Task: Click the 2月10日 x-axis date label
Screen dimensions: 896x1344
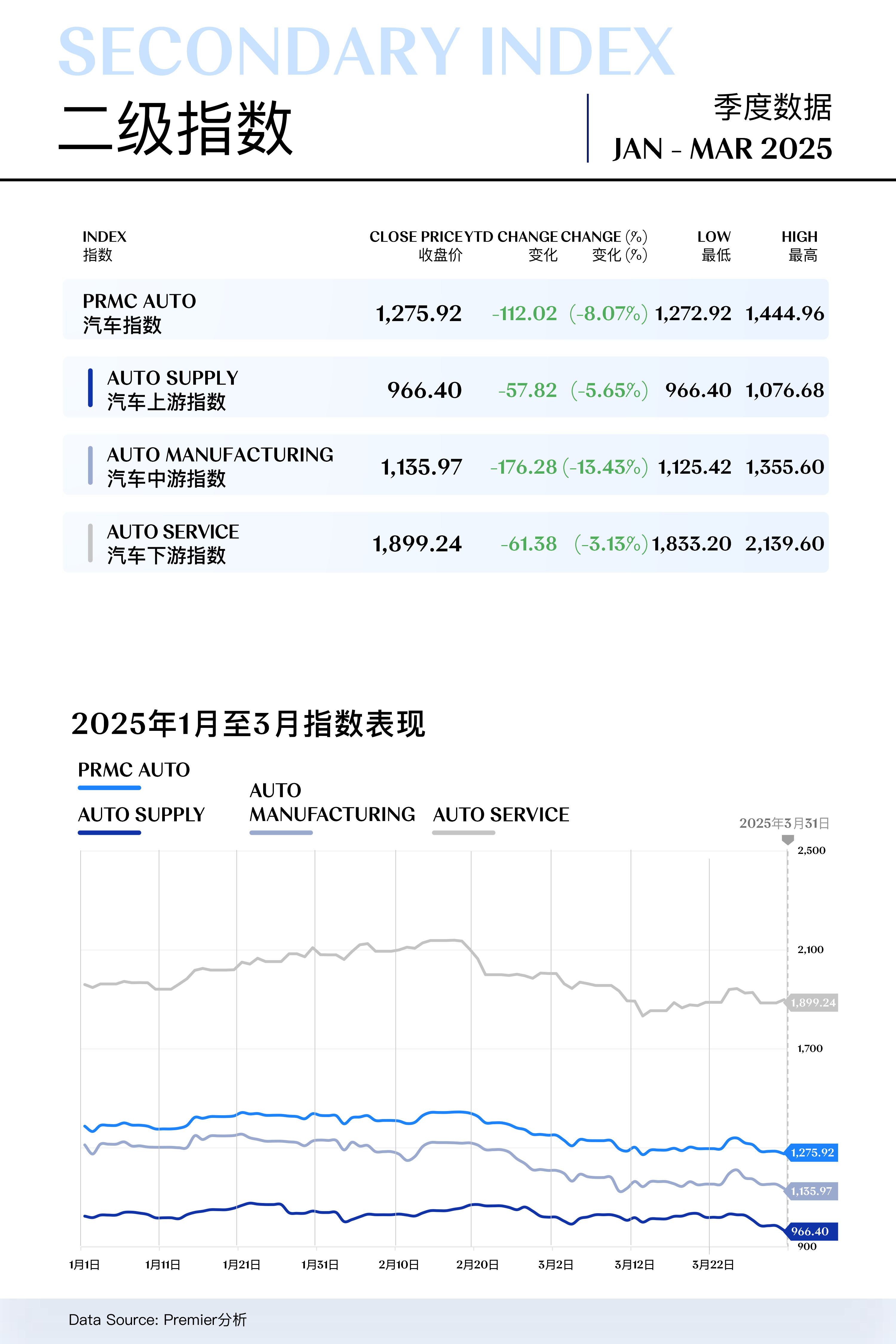Action: (x=399, y=1265)
